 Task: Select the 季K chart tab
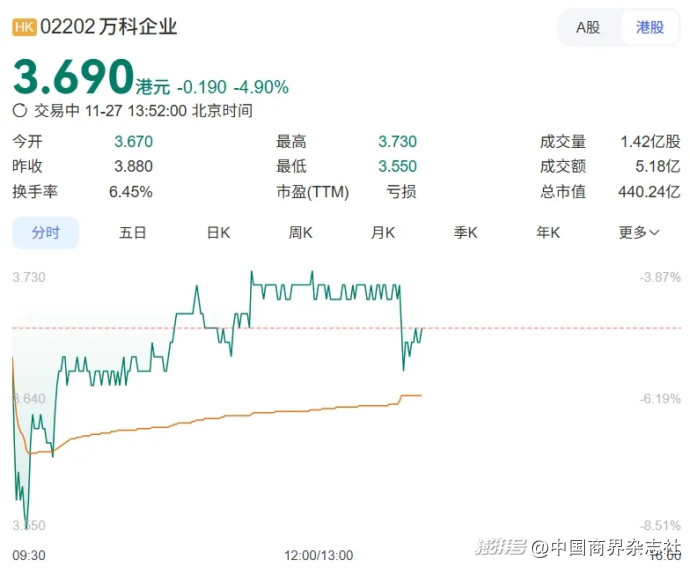click(466, 233)
